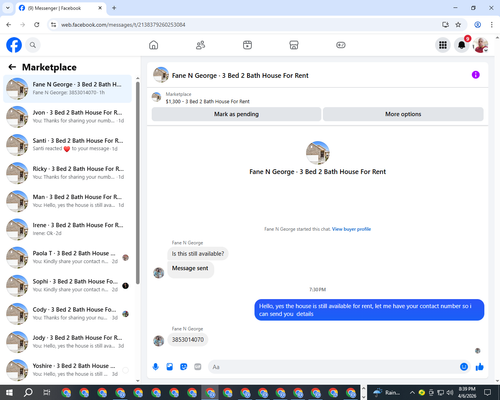Click the 3853014070 message bubble
Image resolution: width=500 pixels, height=400 pixels.
pos(188,340)
